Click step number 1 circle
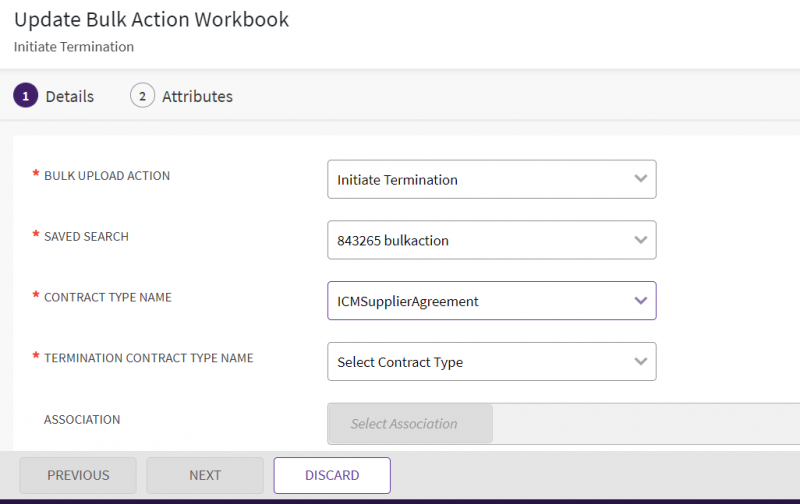This screenshot has height=504, width=800. click(26, 95)
